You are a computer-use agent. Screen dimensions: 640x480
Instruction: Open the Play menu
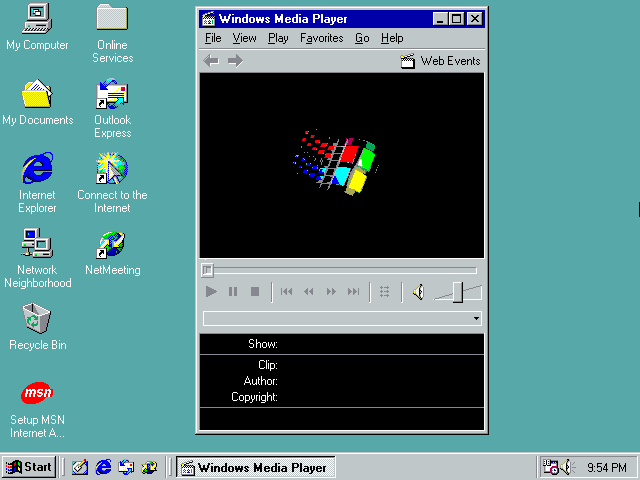278,38
